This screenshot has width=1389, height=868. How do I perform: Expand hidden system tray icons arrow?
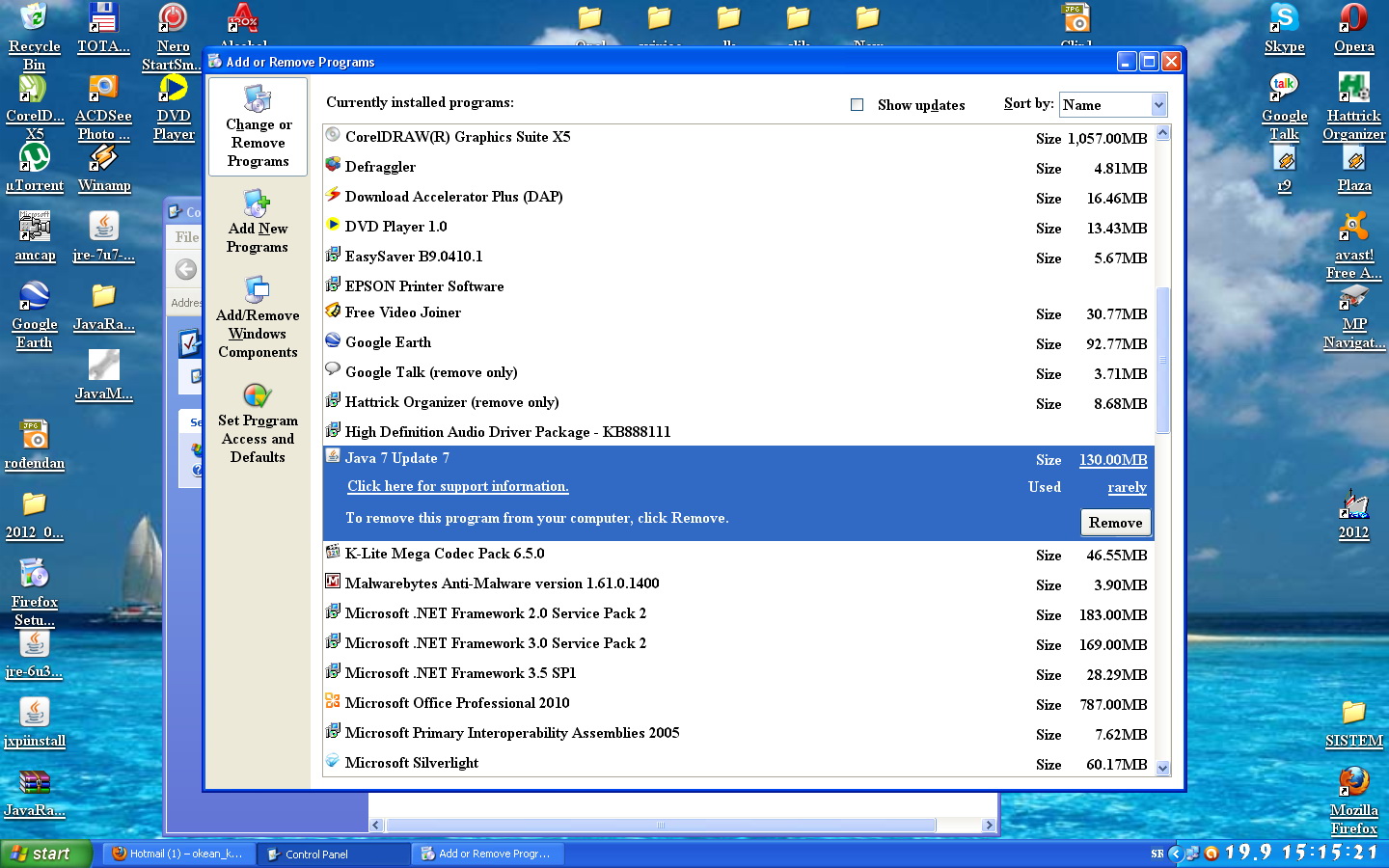(x=1175, y=854)
